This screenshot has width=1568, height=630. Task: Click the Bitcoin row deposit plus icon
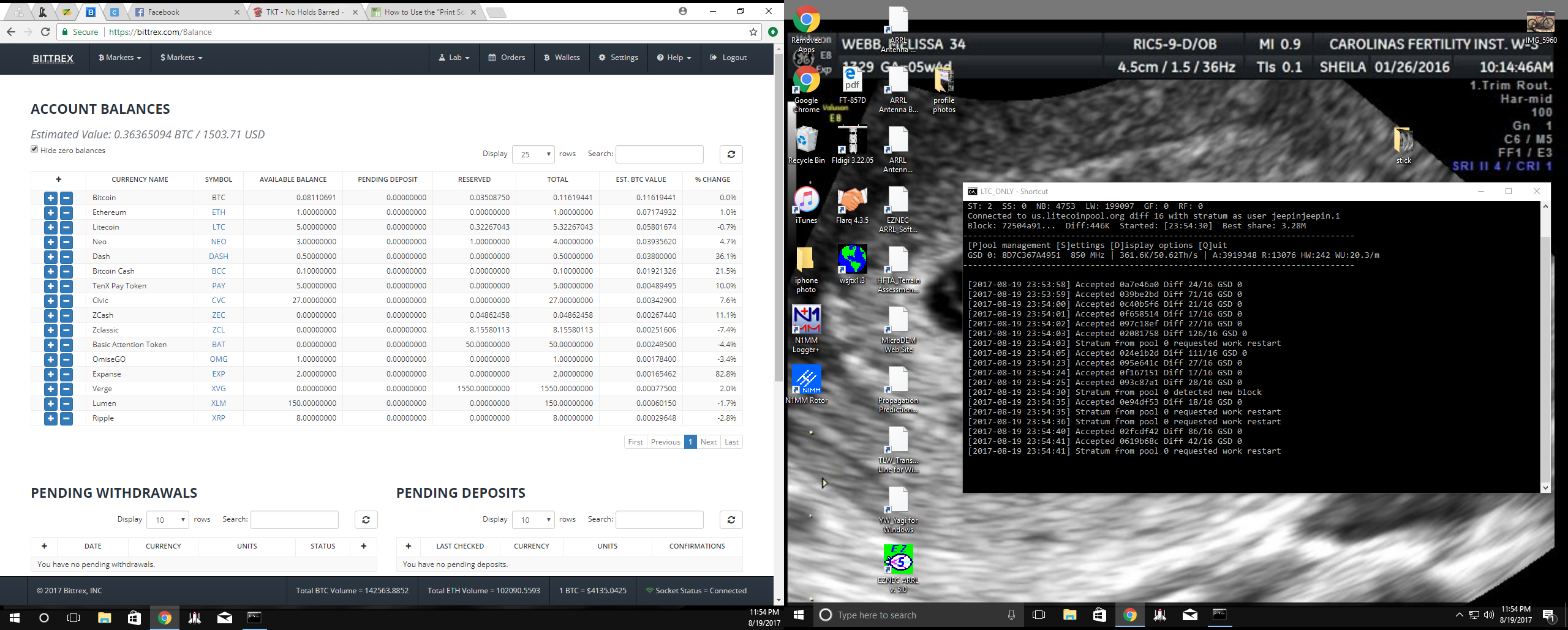click(51, 198)
